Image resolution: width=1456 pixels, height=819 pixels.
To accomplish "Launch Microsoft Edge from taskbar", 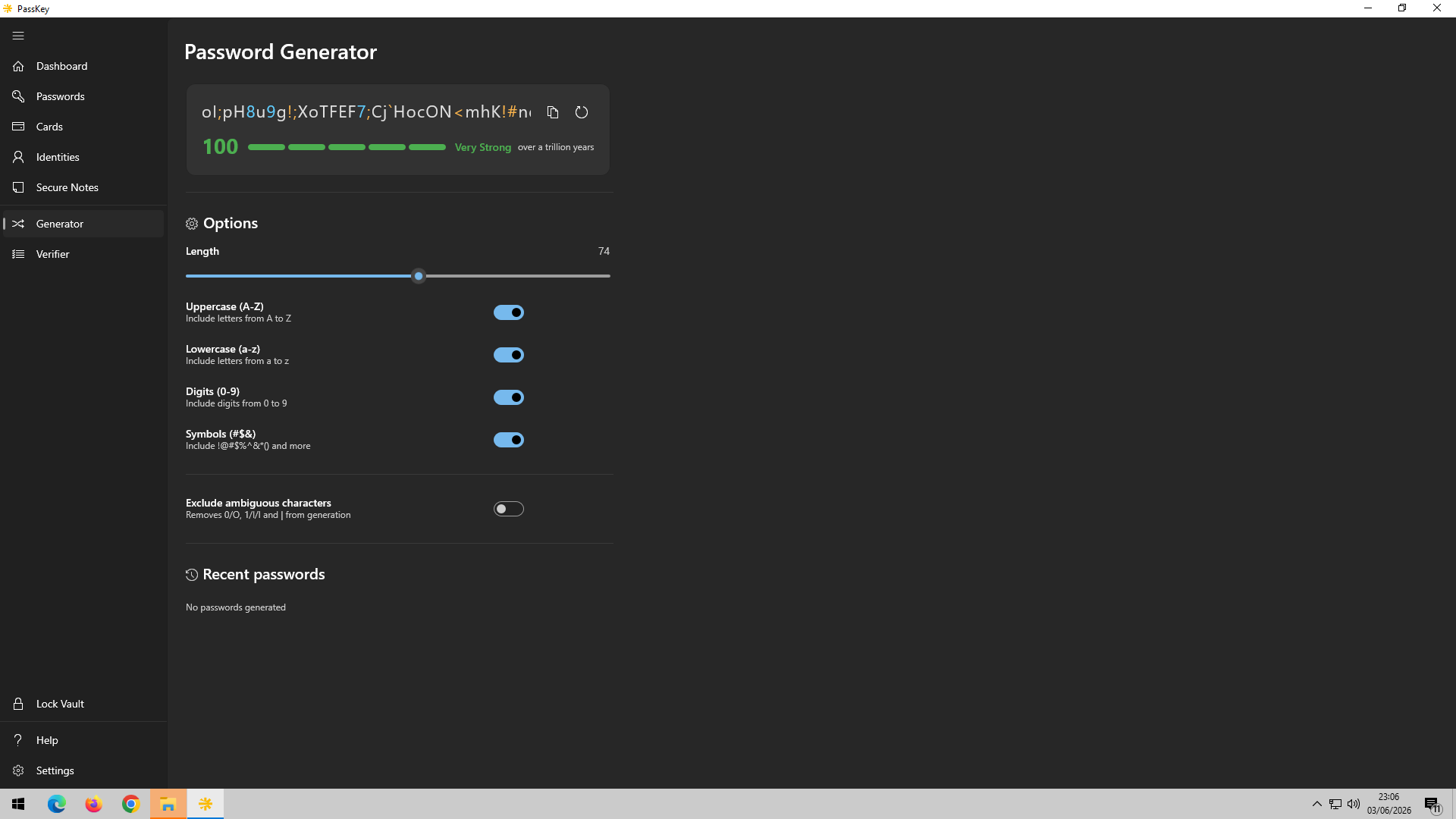I will (x=57, y=804).
